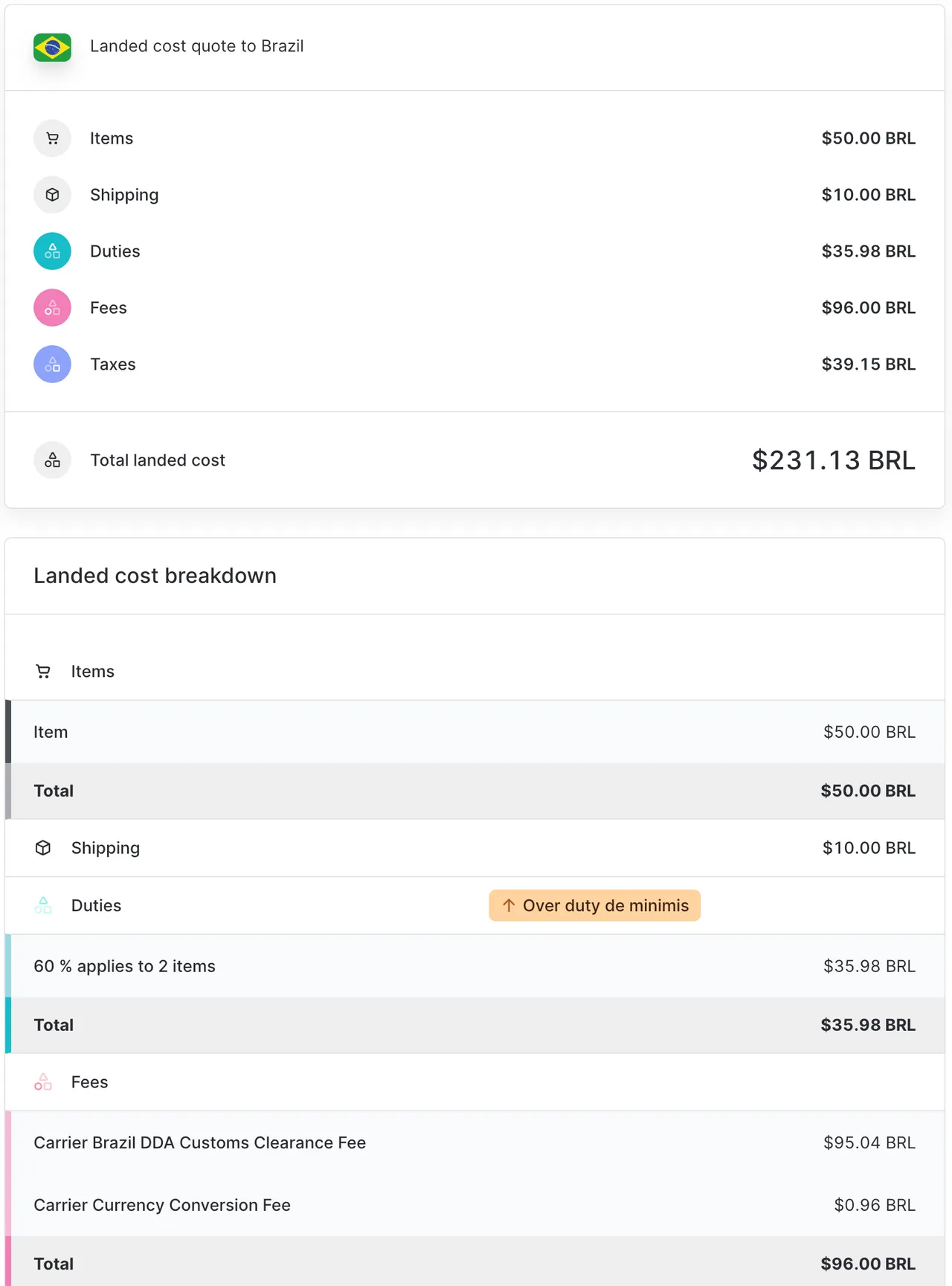
Task: Click the arrow inside the de minimis badge
Action: click(x=509, y=905)
